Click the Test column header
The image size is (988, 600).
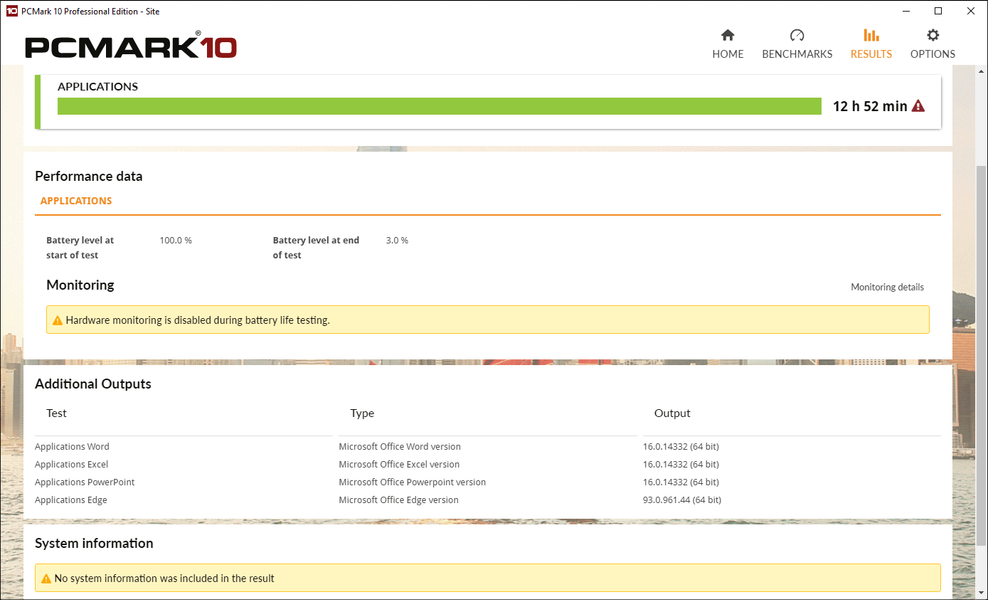56,413
